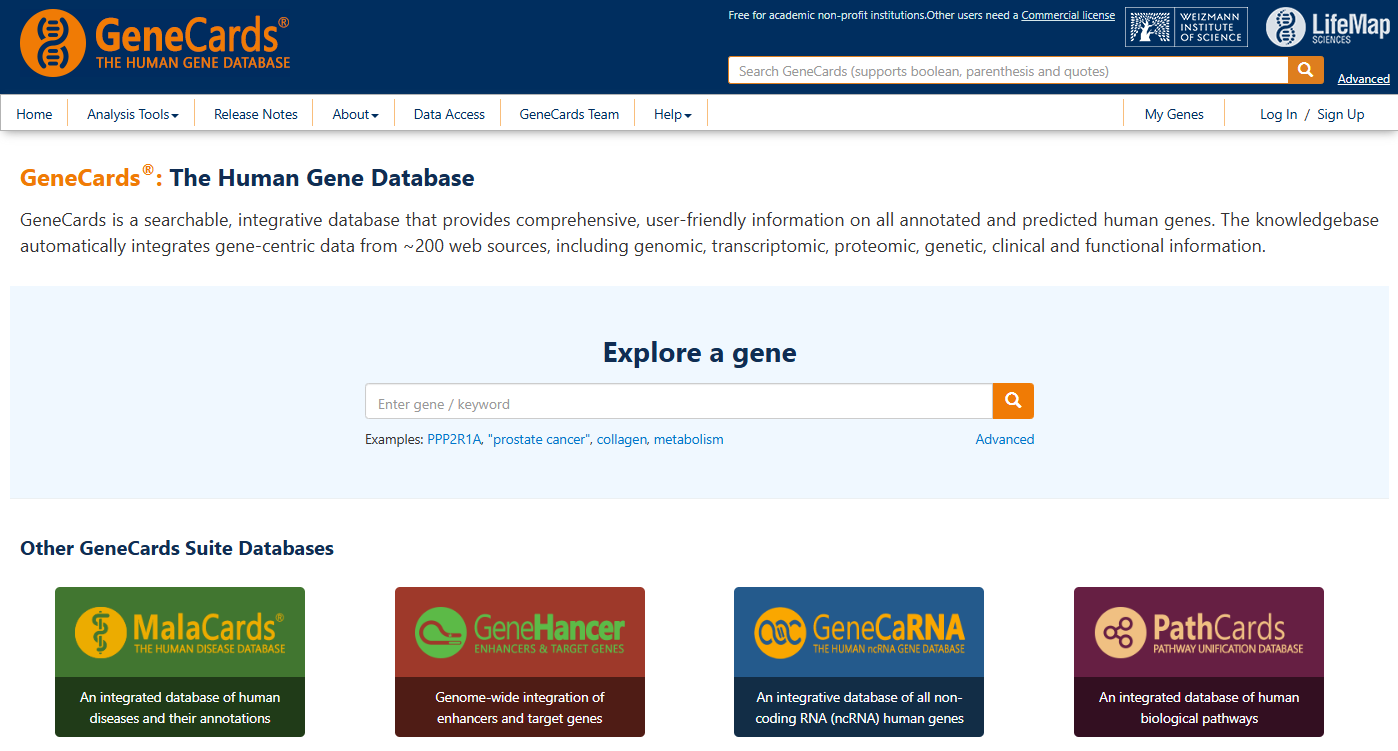
Task: Click the Log In link
Action: click(1278, 114)
